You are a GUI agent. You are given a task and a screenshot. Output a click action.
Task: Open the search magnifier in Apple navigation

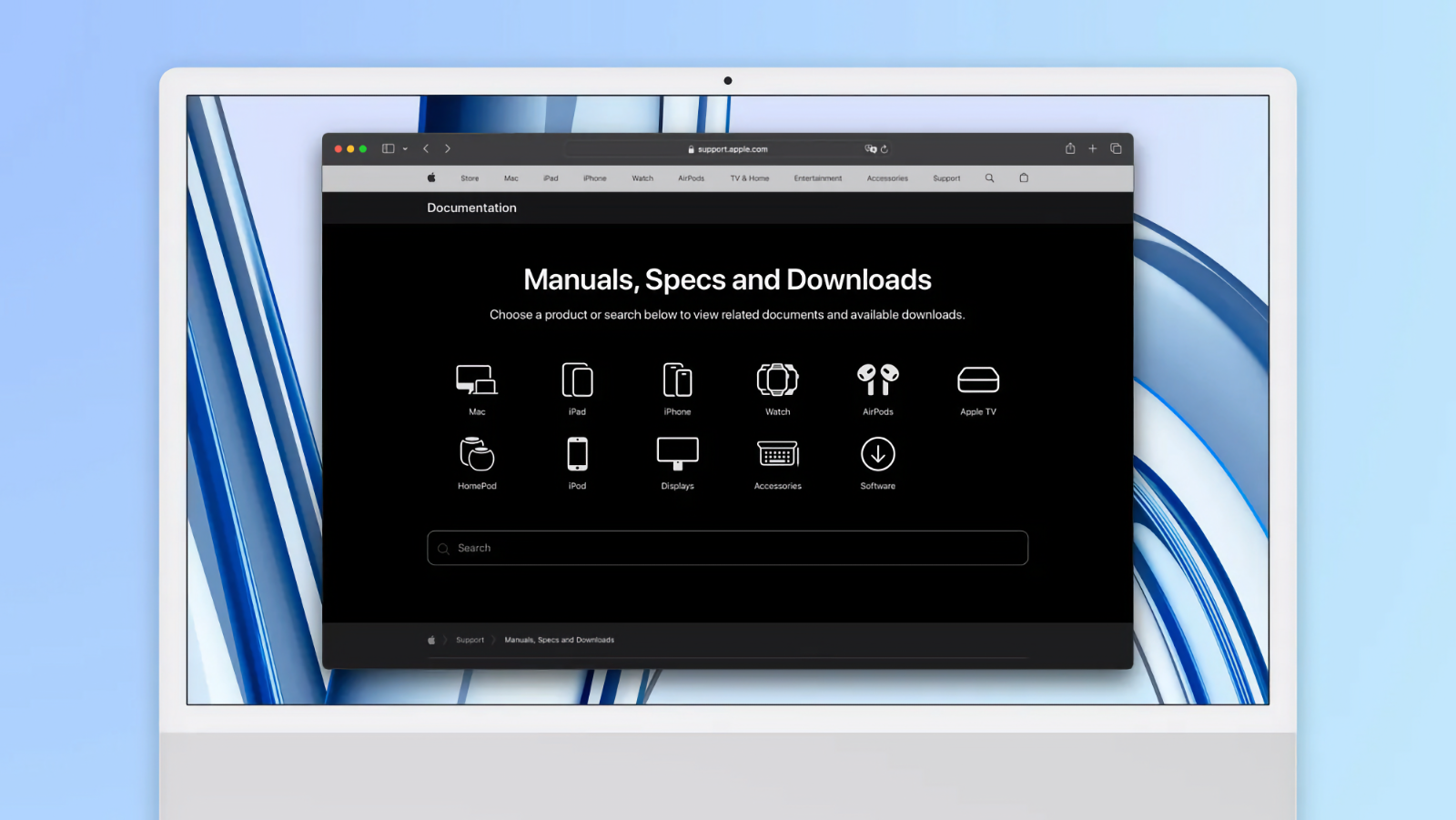point(989,178)
